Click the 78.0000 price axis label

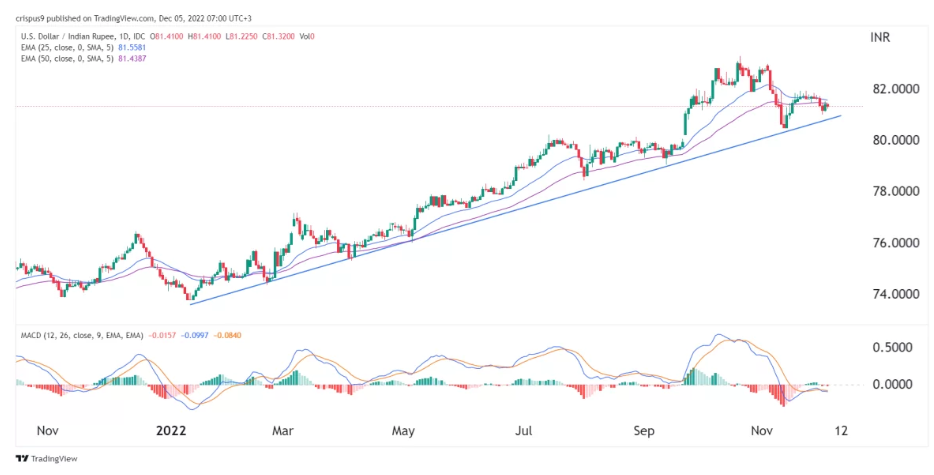[893, 191]
